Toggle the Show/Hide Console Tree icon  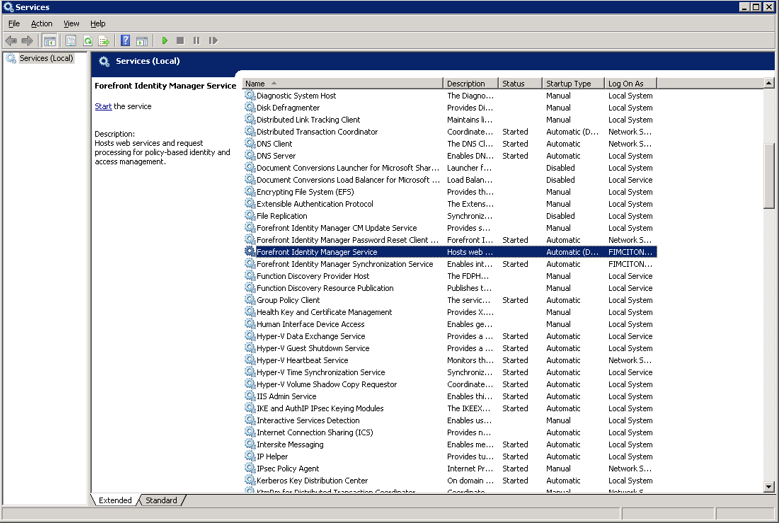pyautogui.click(x=49, y=41)
